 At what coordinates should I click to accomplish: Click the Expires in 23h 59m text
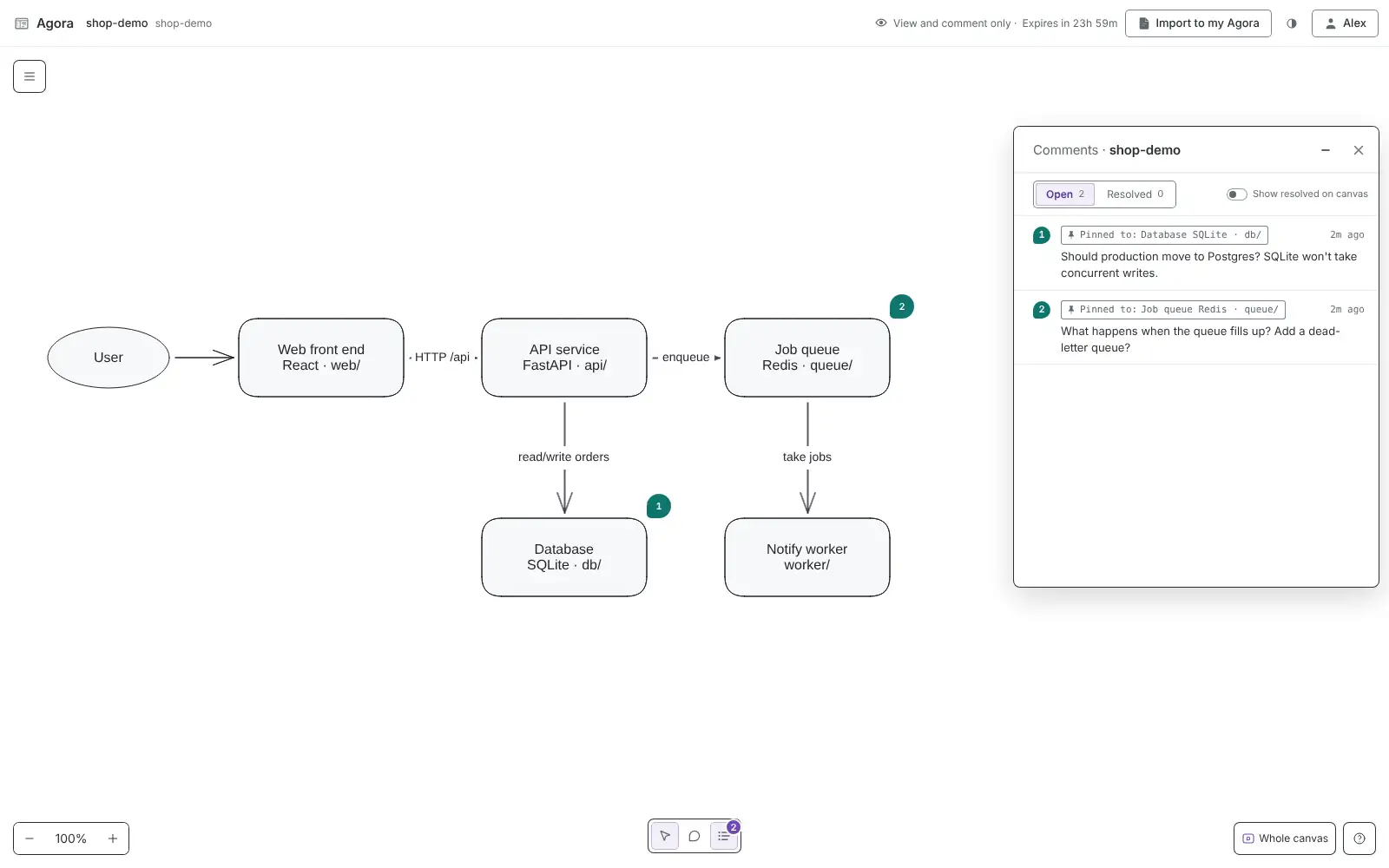pos(1070,23)
